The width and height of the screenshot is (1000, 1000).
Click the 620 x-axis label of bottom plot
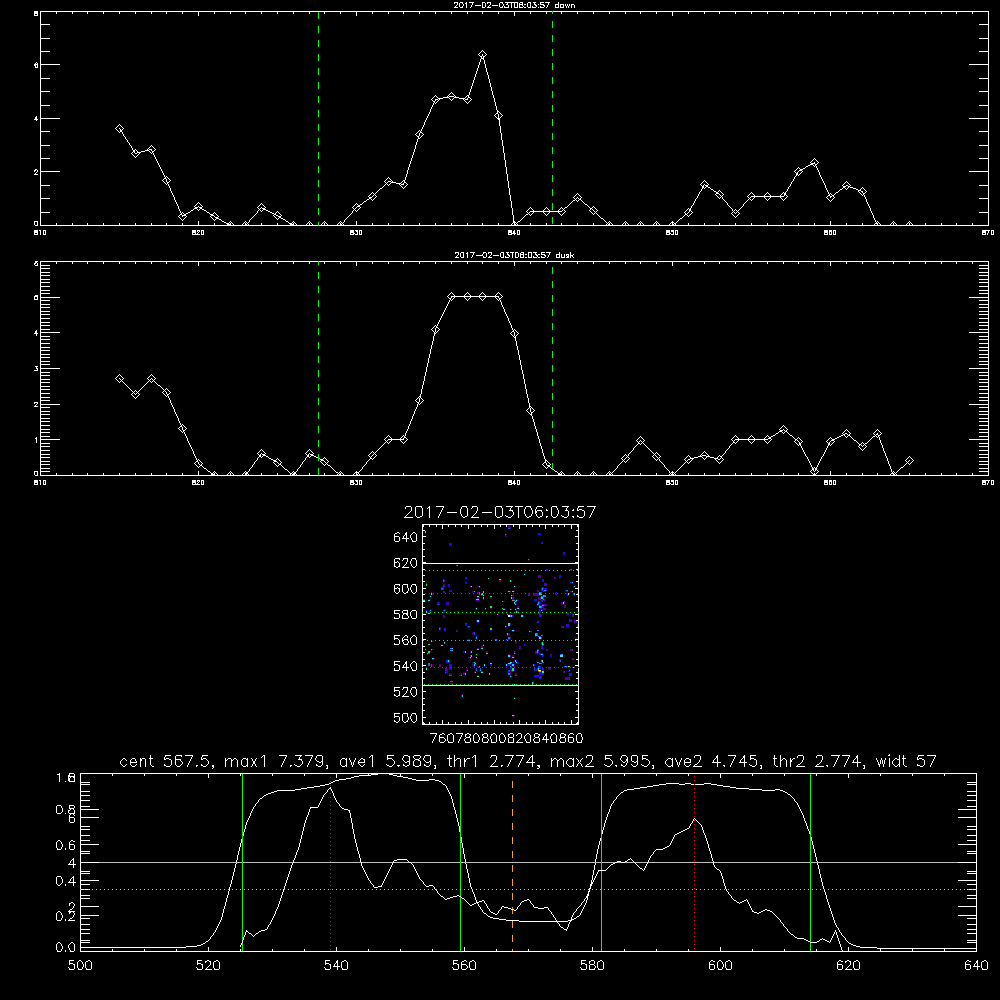[x=848, y=966]
